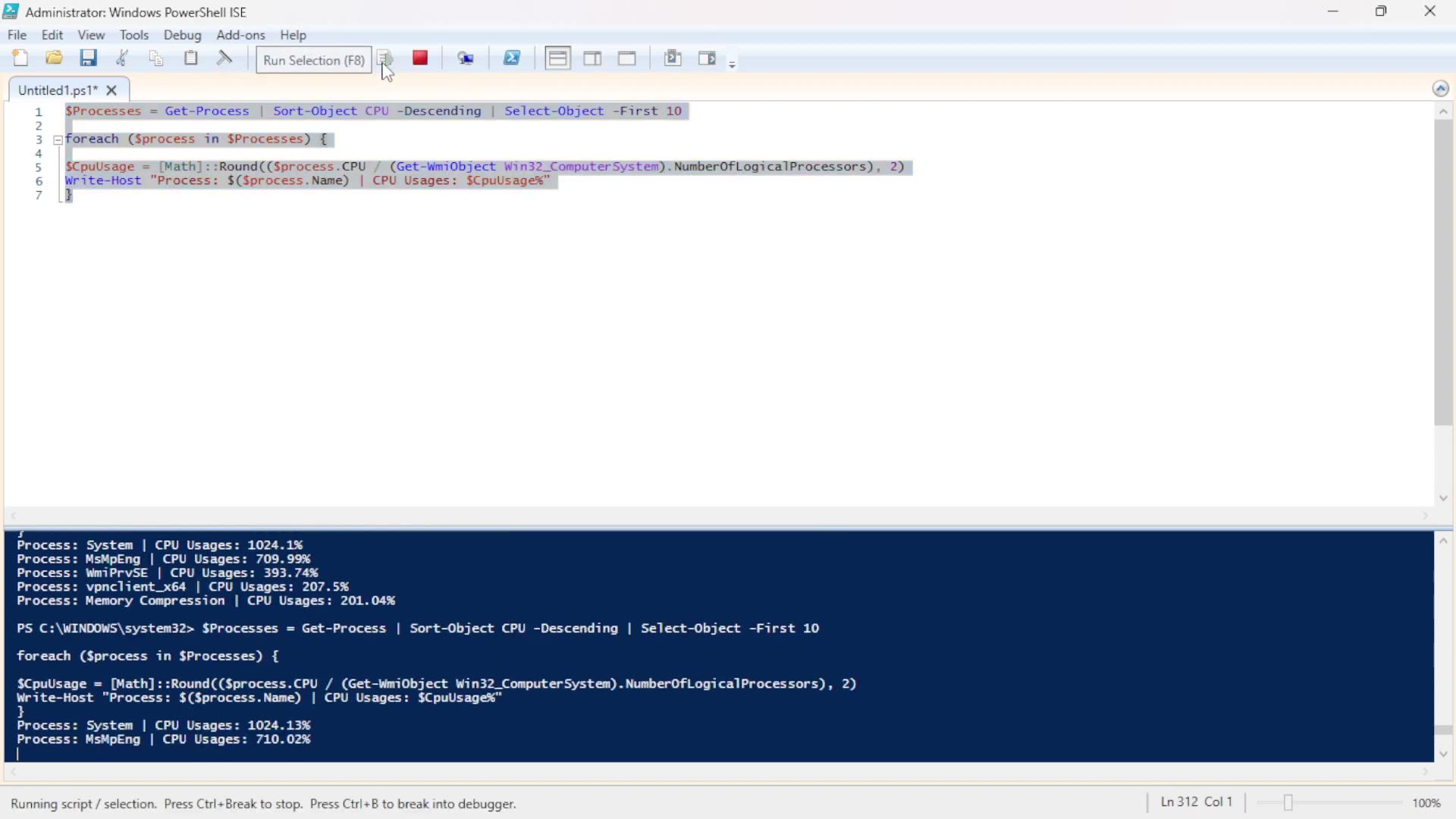Close the Untitled1.ps1 script tab
This screenshot has width=1456, height=819.
[111, 89]
